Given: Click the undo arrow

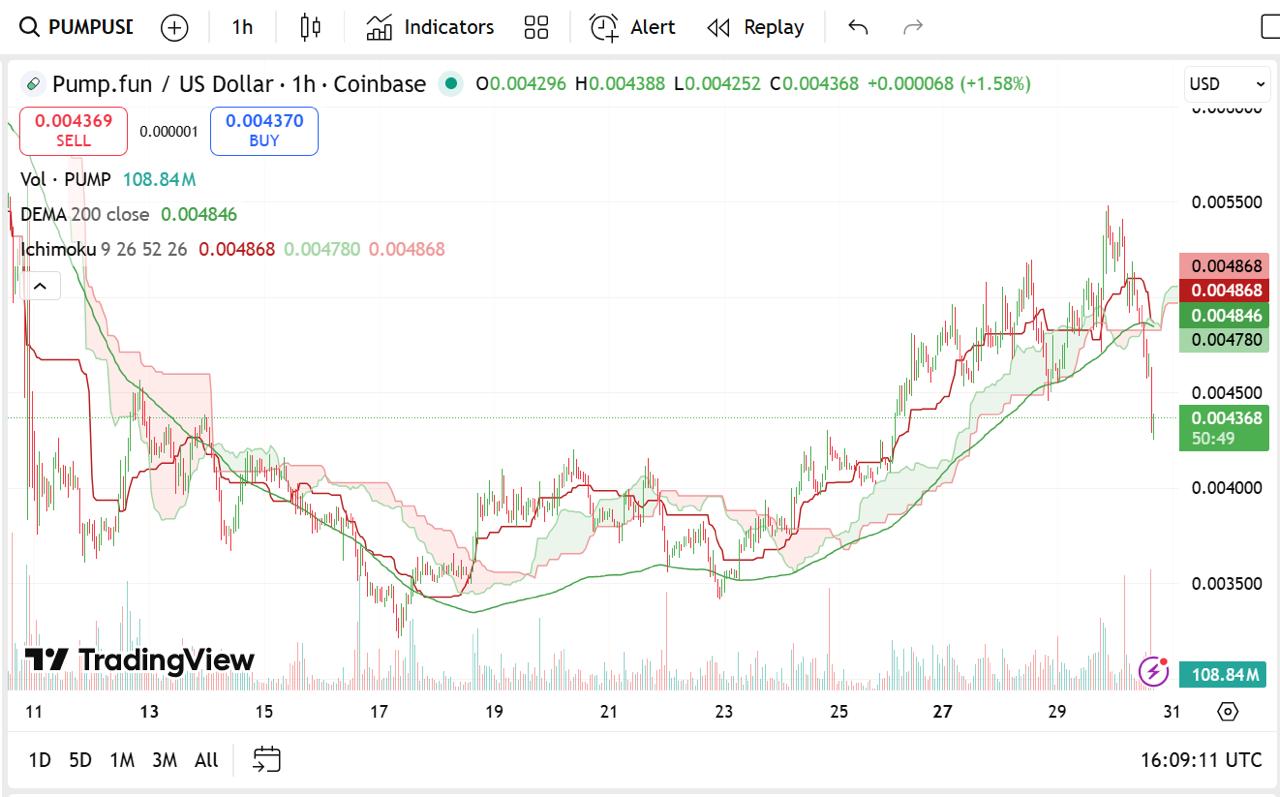Looking at the screenshot, I should point(858,27).
